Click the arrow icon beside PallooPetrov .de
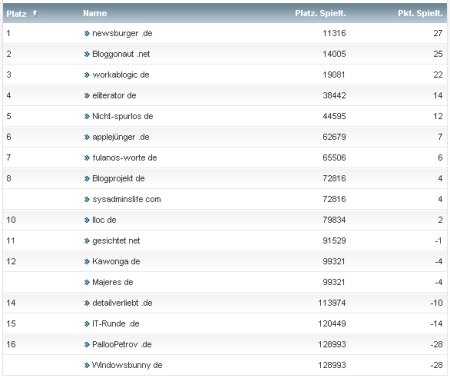Image resolution: width=450 pixels, height=378 pixels. pos(87,344)
